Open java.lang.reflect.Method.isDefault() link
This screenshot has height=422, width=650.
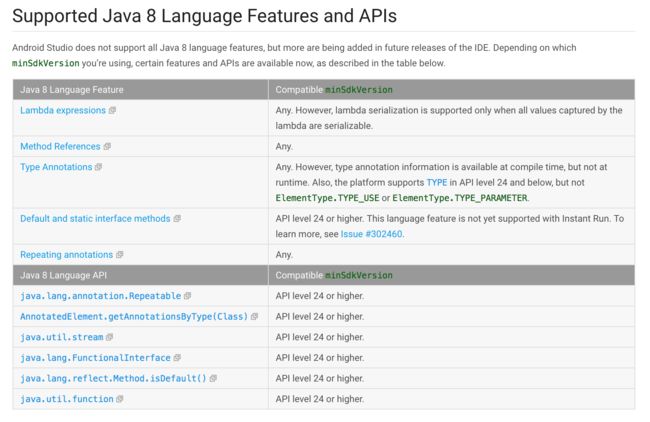[x=113, y=378]
